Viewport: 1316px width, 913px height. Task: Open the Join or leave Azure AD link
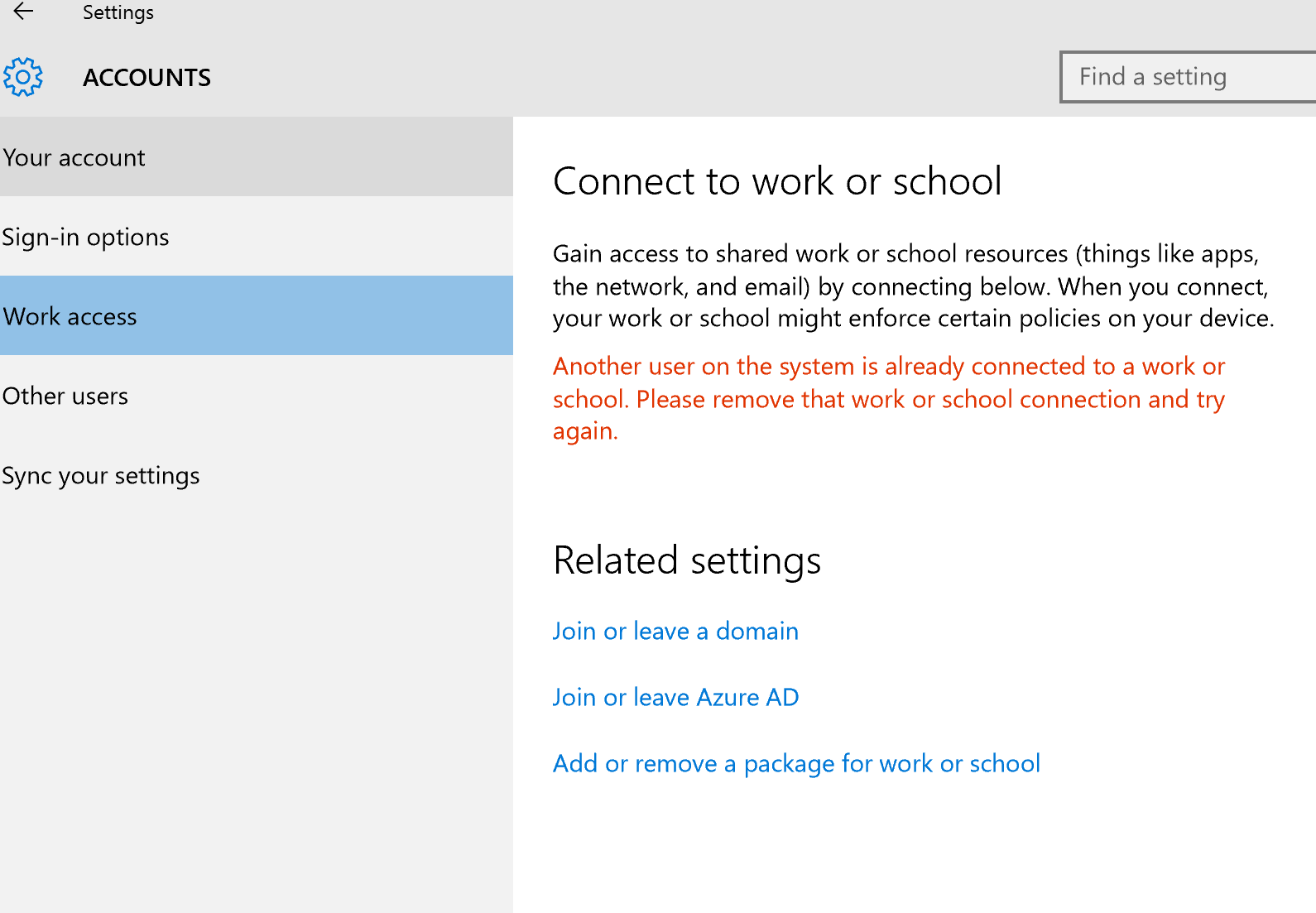[x=675, y=697]
